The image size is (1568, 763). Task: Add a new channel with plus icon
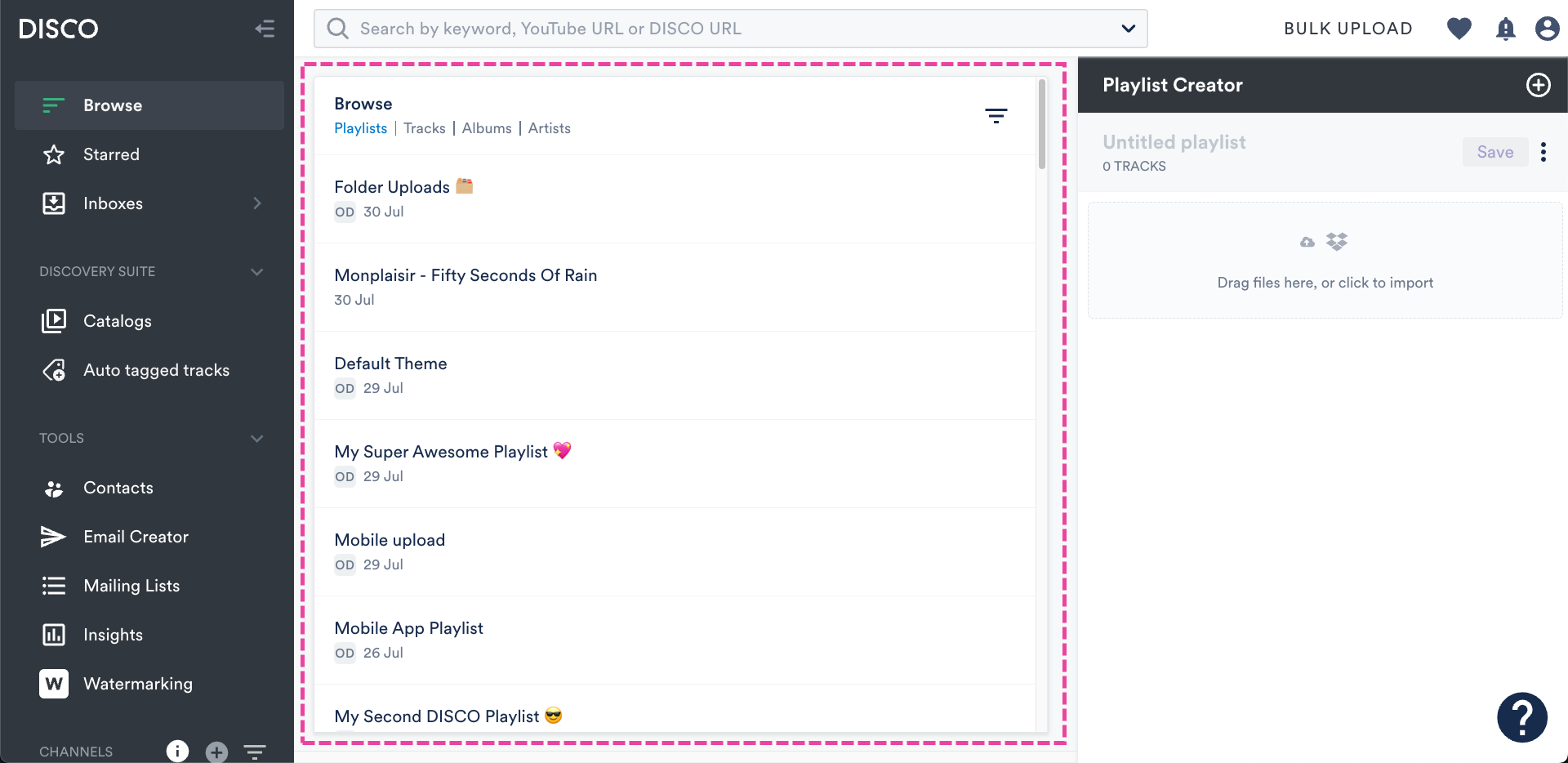[x=216, y=752]
